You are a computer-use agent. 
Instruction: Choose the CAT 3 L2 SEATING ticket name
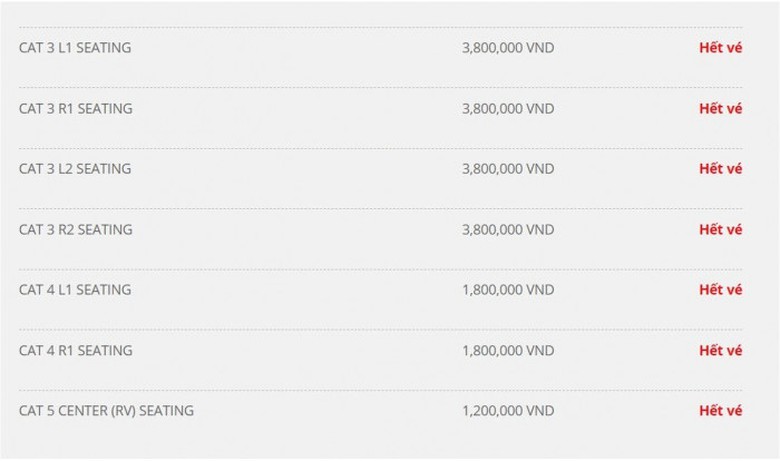pyautogui.click(x=75, y=169)
